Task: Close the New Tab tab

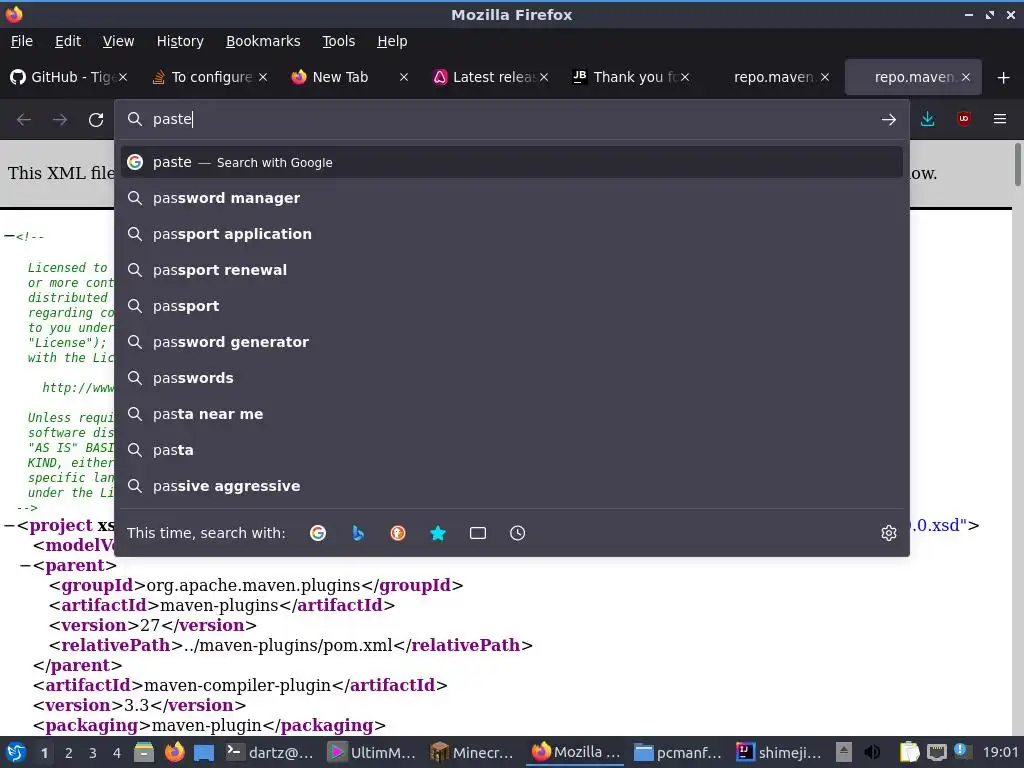Action: pyautogui.click(x=404, y=77)
